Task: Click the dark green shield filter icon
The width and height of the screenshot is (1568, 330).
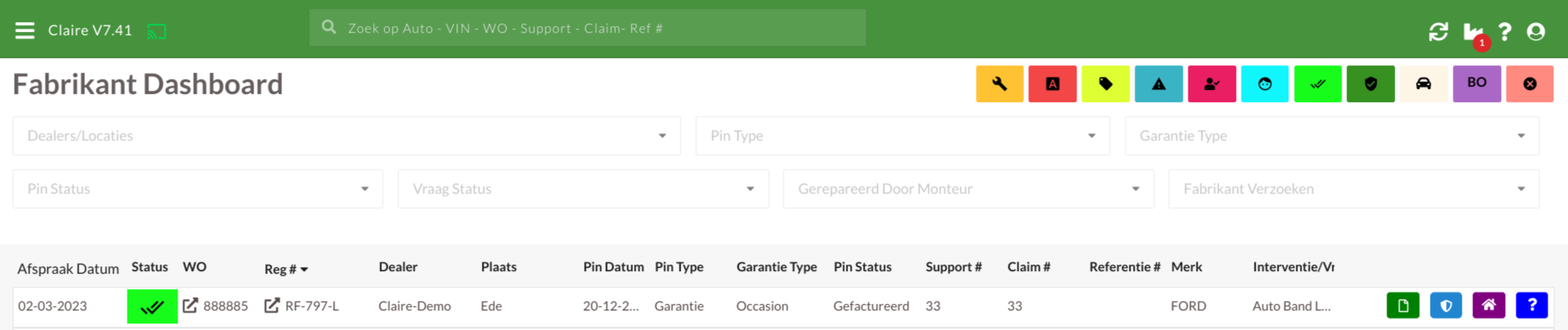Action: pyautogui.click(x=1371, y=84)
